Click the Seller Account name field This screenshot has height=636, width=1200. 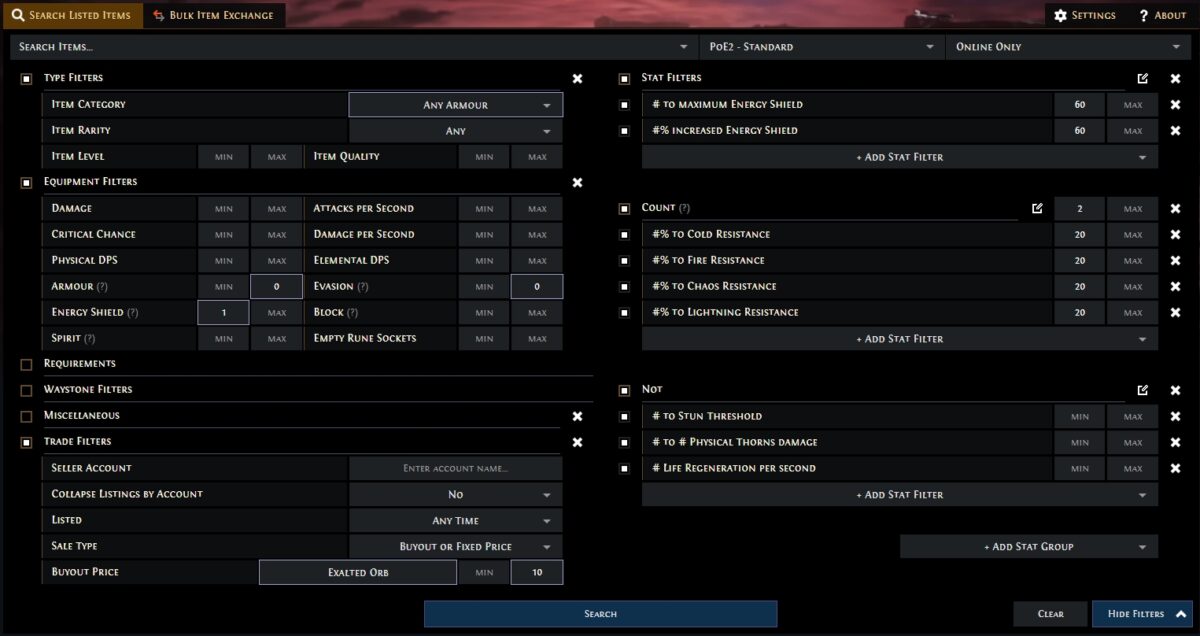coord(455,469)
